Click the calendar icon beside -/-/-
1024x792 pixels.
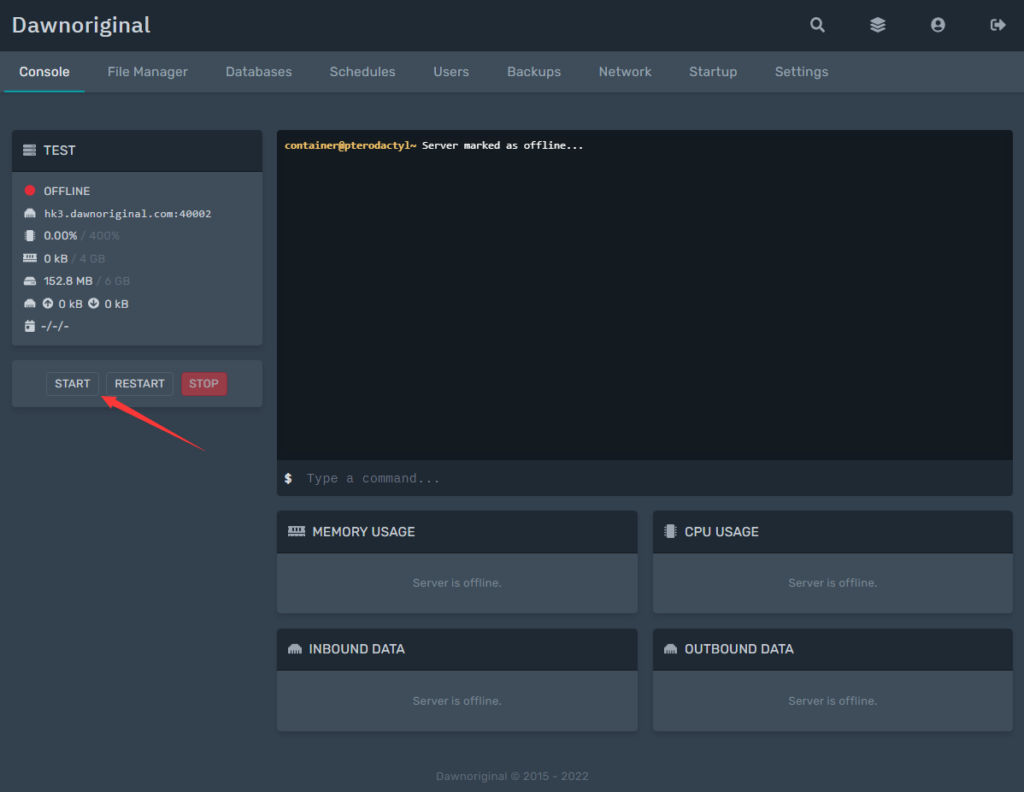pos(29,326)
